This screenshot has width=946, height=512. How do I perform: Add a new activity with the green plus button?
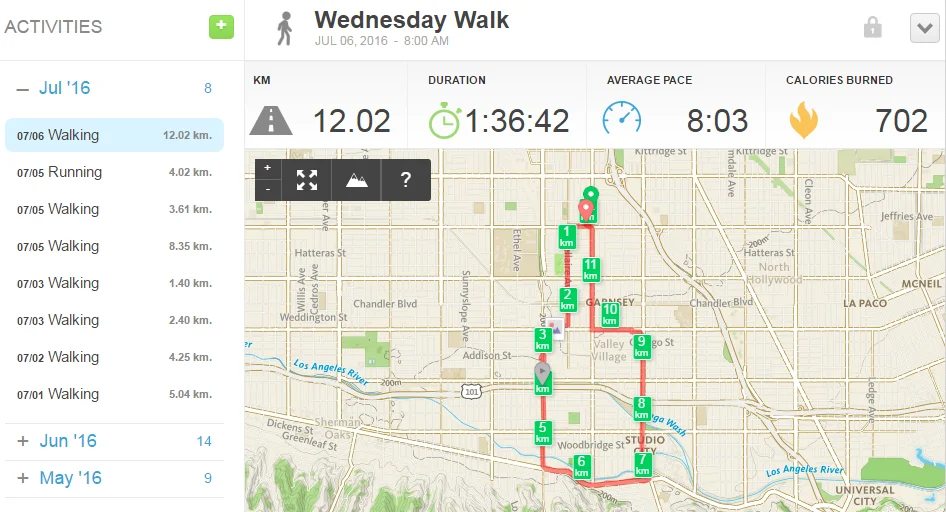pyautogui.click(x=221, y=27)
